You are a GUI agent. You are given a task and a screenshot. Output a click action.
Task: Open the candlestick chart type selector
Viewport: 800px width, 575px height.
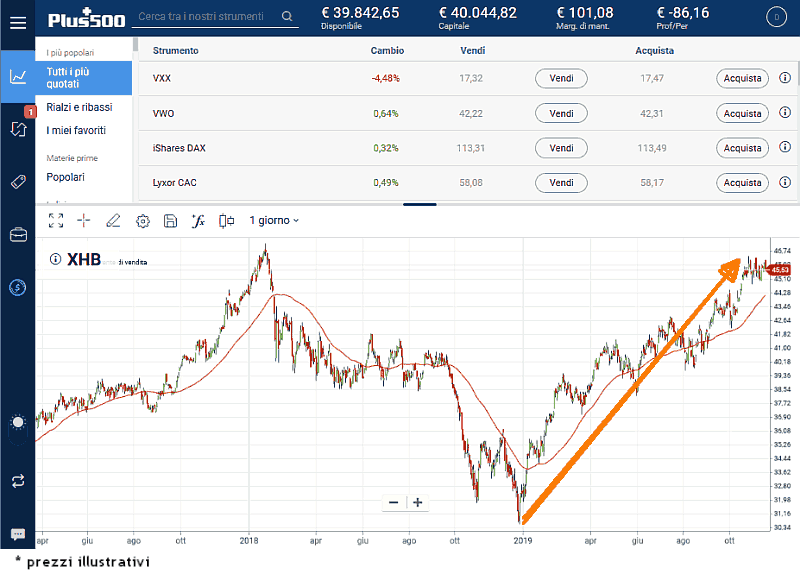tap(226, 221)
